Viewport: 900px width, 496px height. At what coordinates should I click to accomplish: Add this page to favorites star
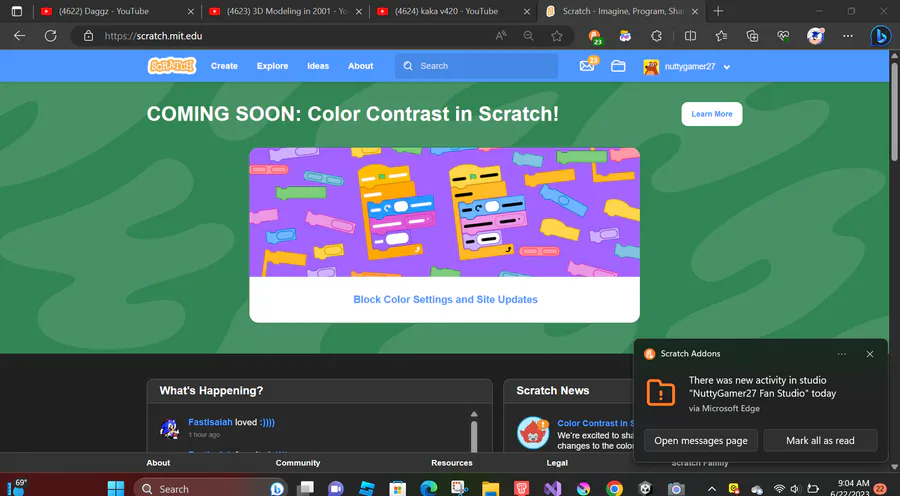tap(557, 36)
